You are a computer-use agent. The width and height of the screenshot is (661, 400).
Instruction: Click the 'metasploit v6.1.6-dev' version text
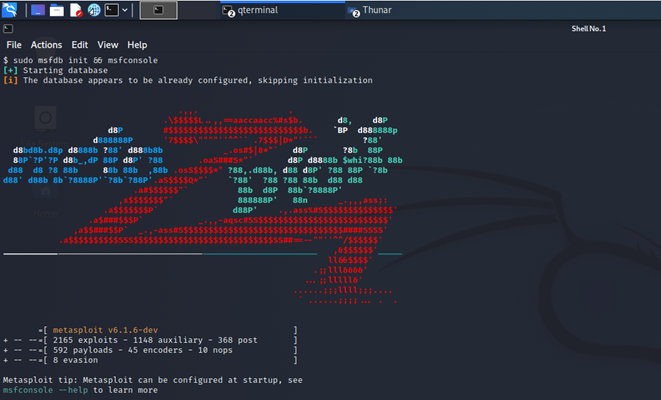(x=105, y=330)
